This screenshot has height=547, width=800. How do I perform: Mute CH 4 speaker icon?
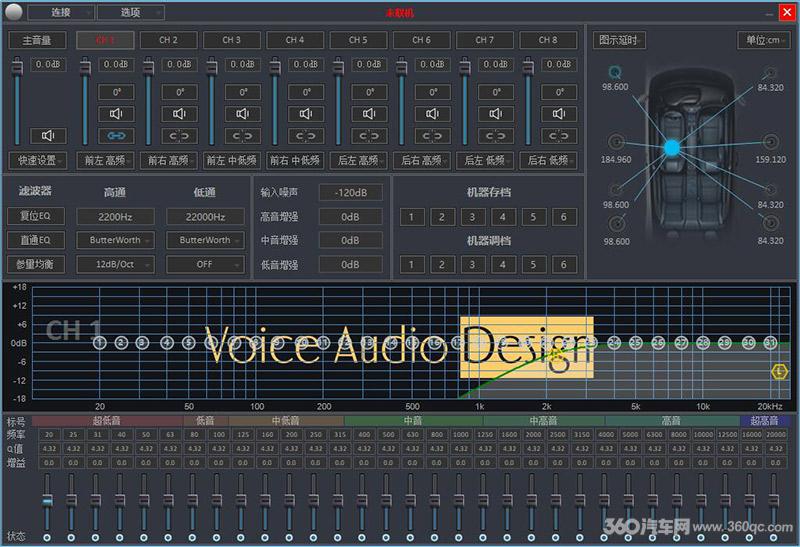[306, 114]
